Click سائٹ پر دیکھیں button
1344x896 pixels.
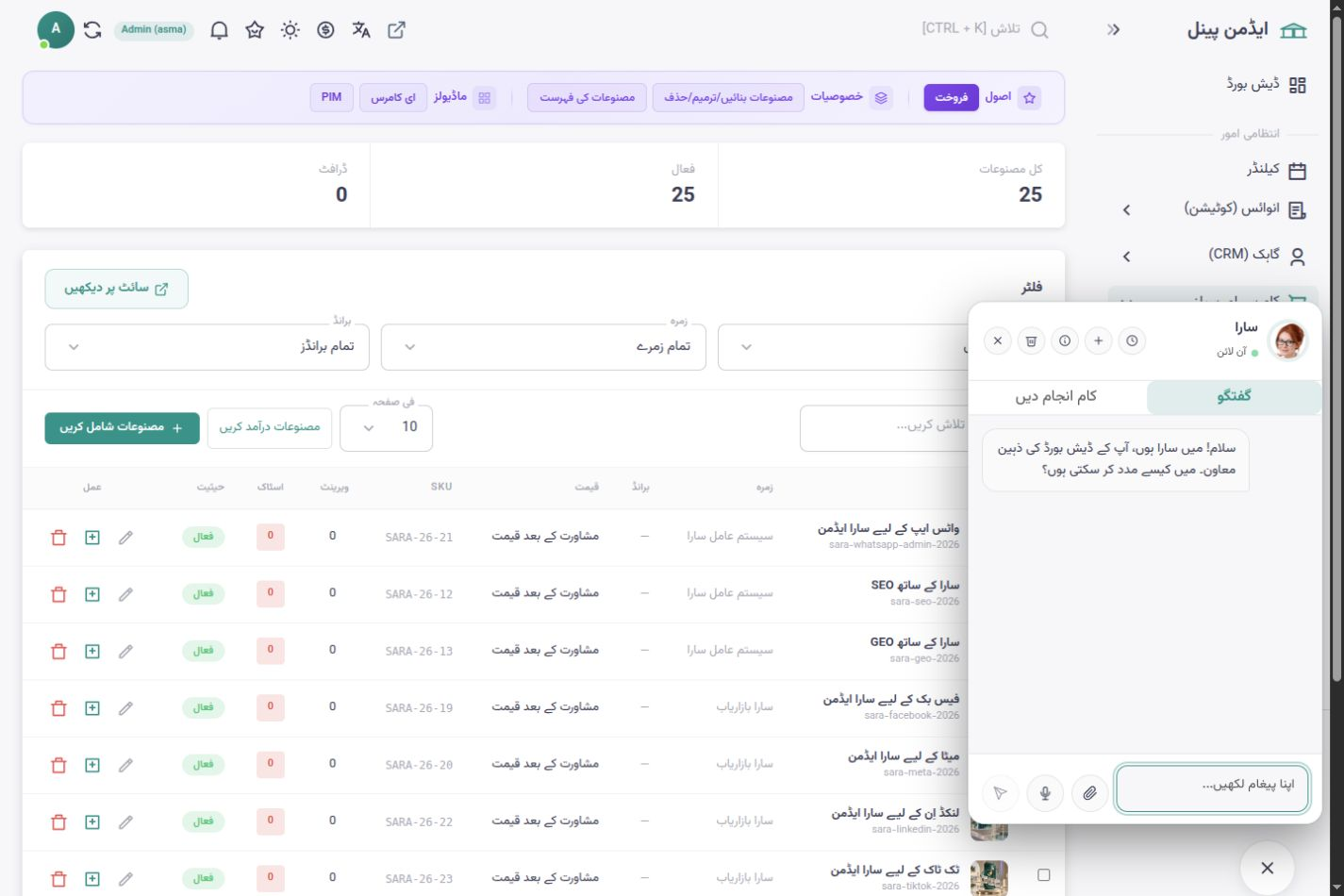(x=116, y=289)
